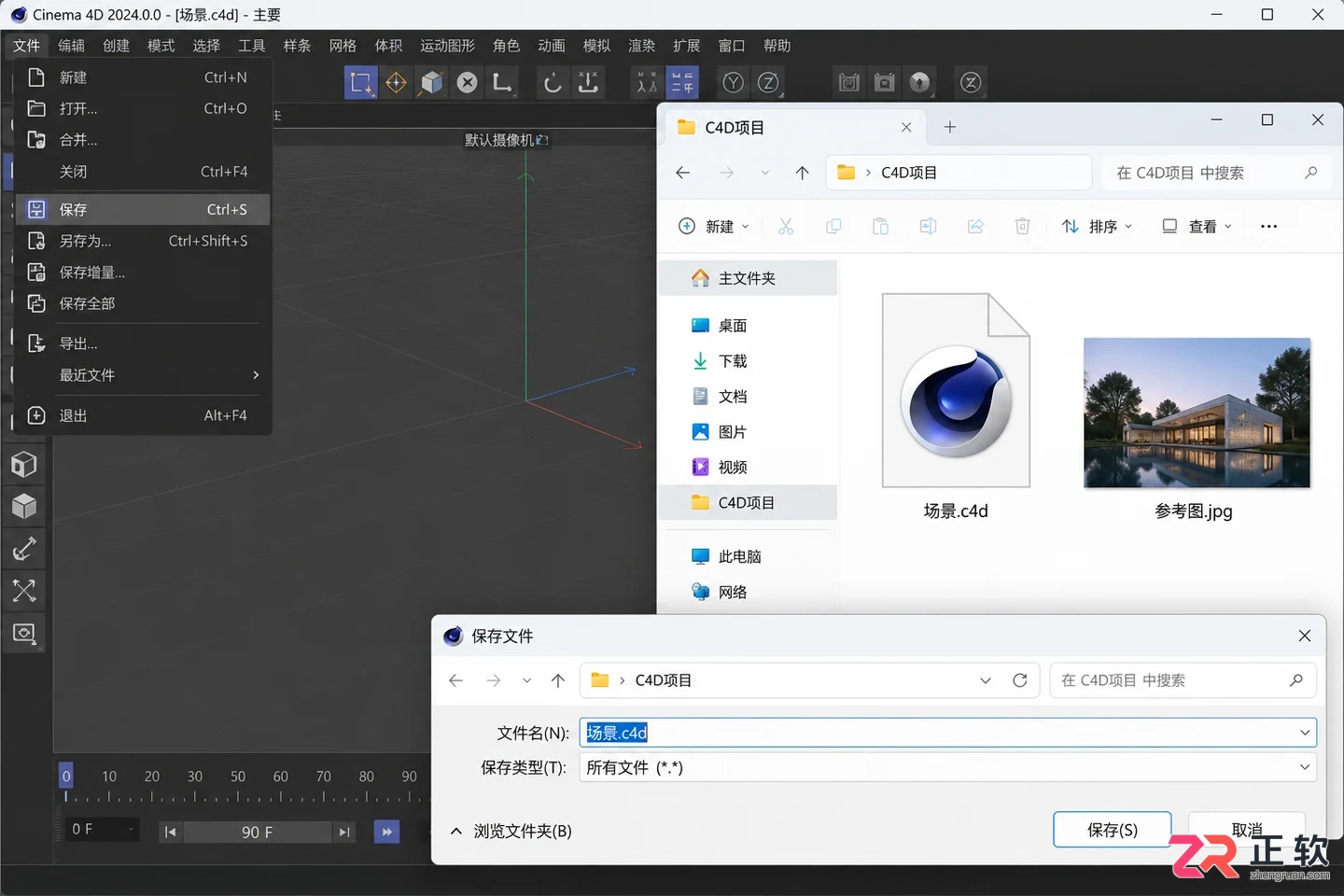The image size is (1344, 896).
Task: Click frame 0 marker on timeline
Action: click(66, 777)
